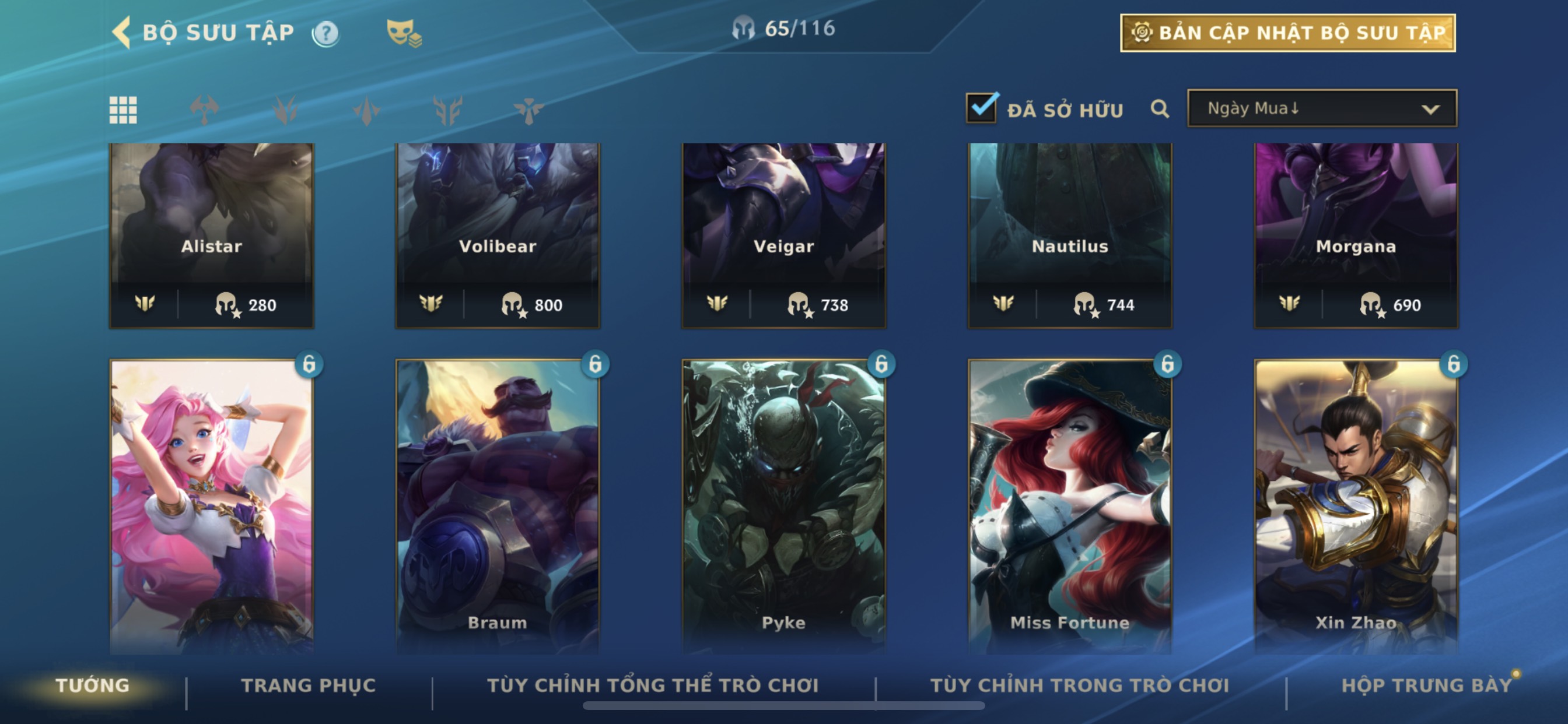The width and height of the screenshot is (1568, 724).
Task: Filter champions by the second role emblem
Action: [285, 110]
